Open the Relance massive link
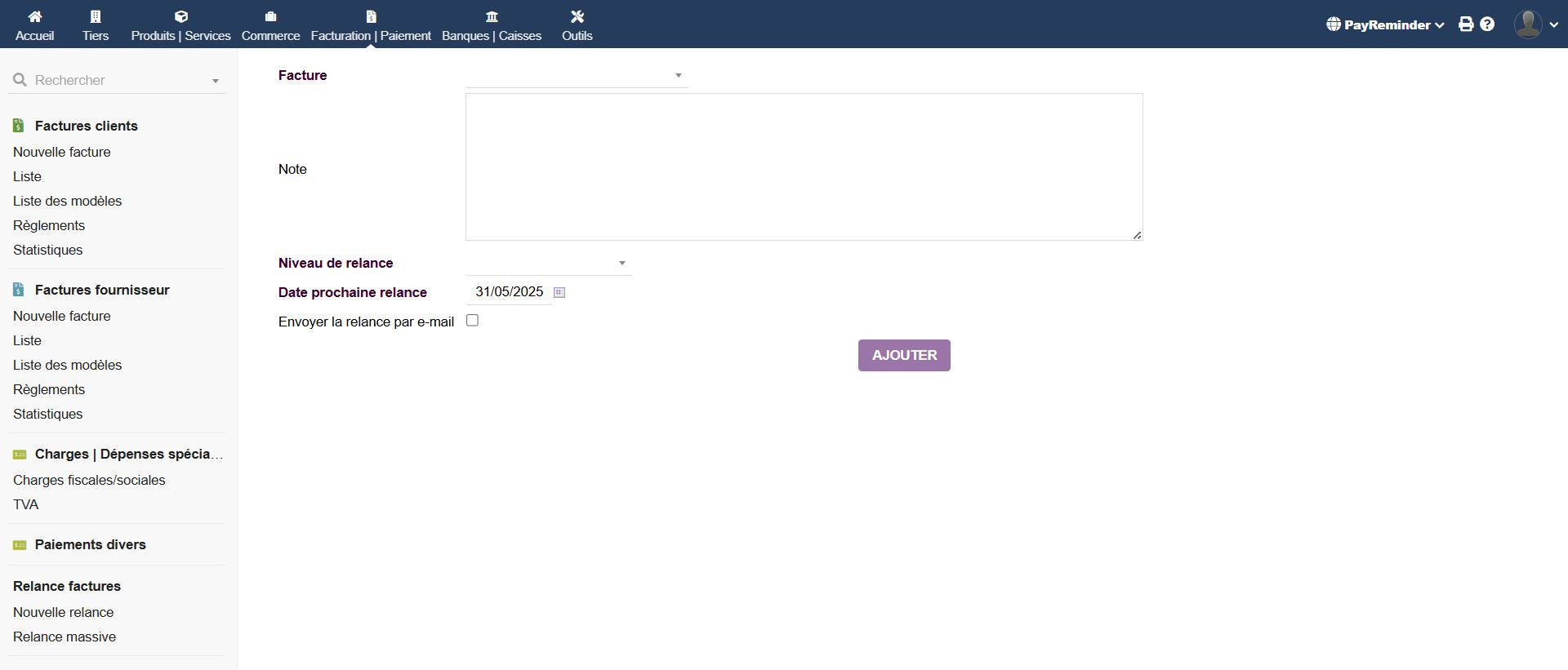 (65, 637)
